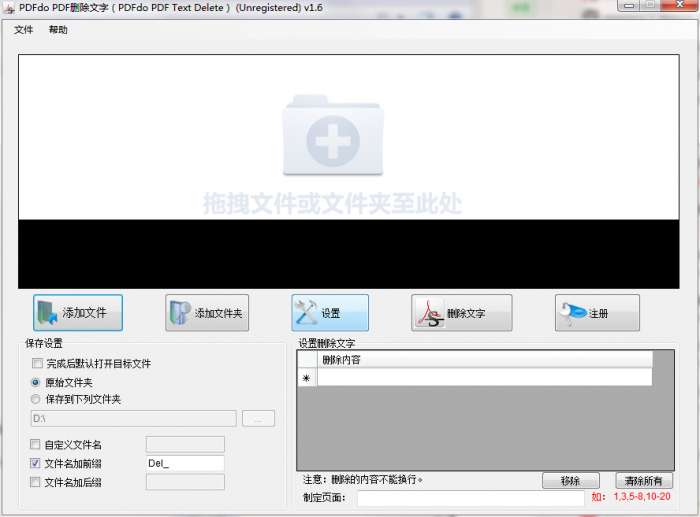Click the browse folder '...' button
Viewport: 700px width, 517px height.
(258, 419)
